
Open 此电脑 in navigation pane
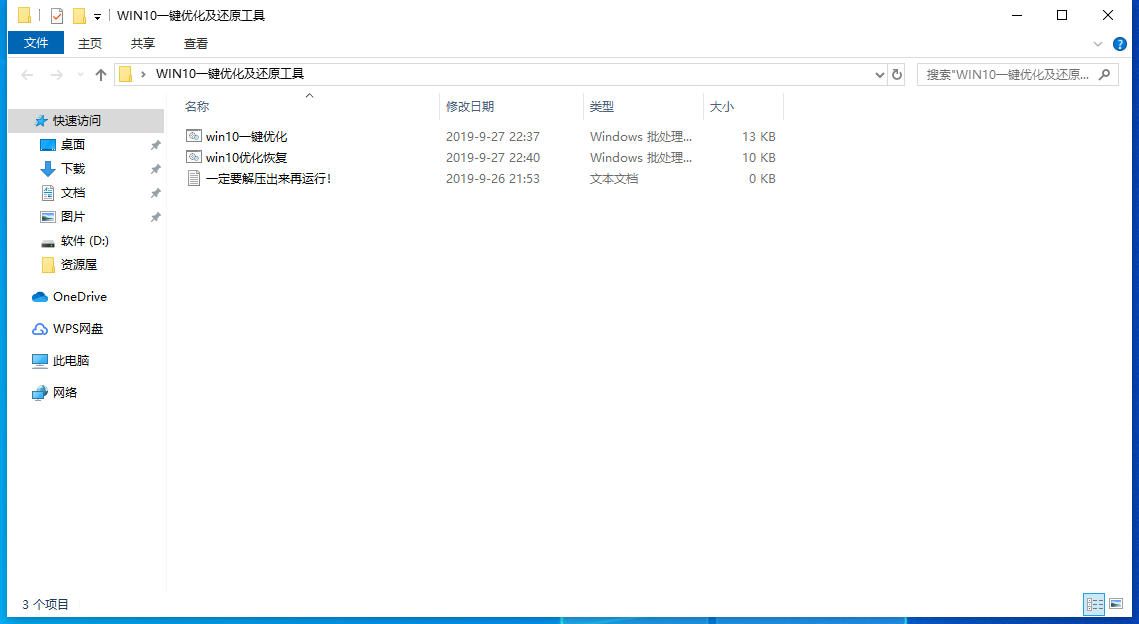pos(70,360)
